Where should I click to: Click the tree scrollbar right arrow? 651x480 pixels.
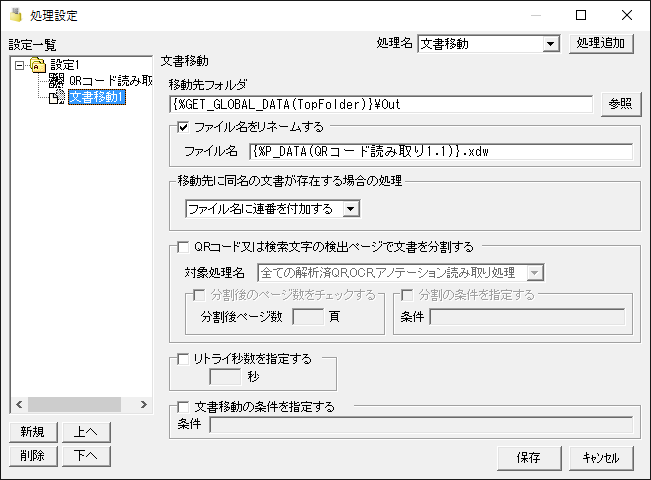coord(144,404)
